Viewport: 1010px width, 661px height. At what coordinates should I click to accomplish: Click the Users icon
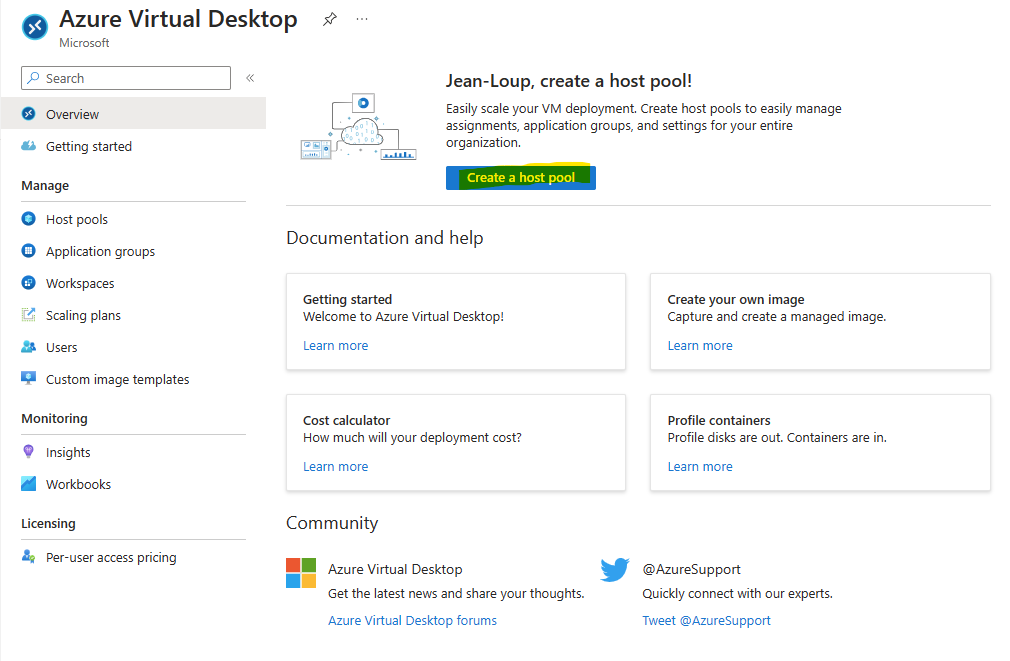pyautogui.click(x=28, y=347)
